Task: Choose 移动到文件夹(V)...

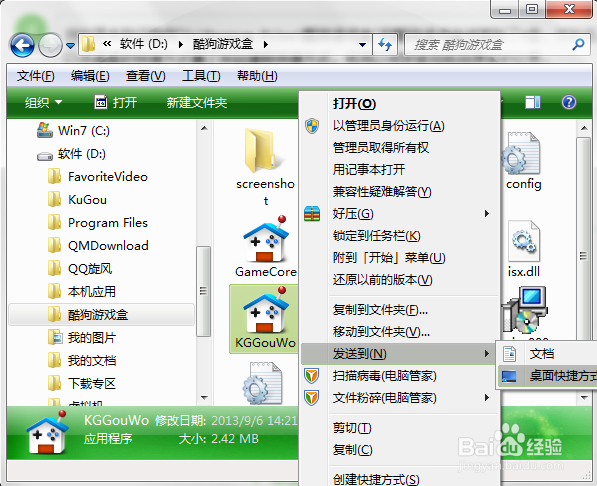Action: tap(399, 332)
